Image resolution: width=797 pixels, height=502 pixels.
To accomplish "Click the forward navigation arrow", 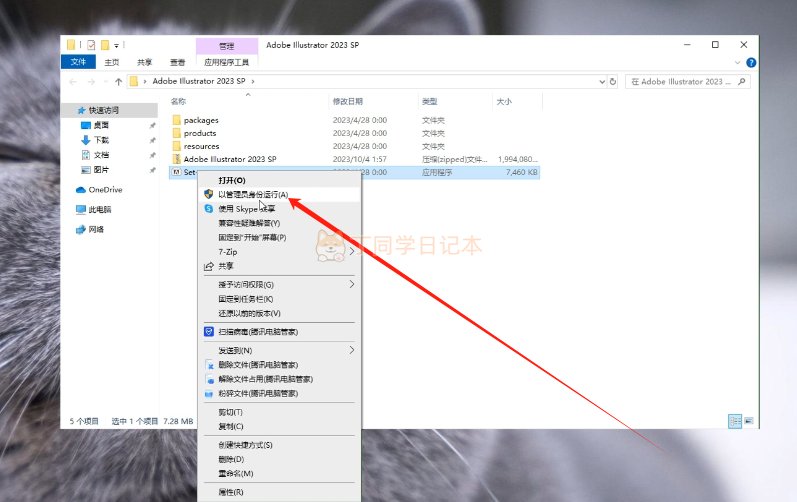I will tap(91, 82).
